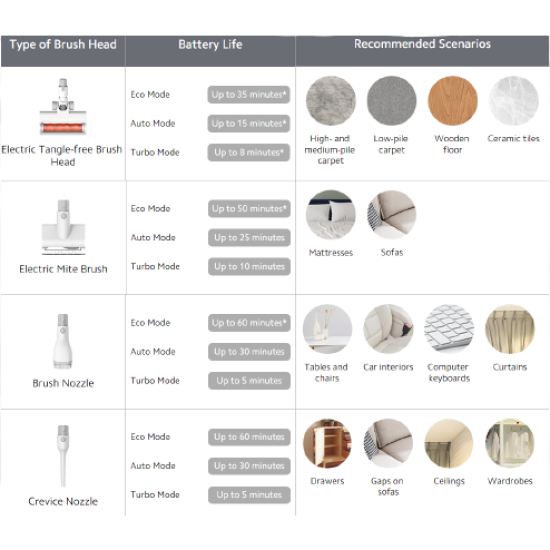Screen dimensions: 550x550
Task: Click 'Auto Mode' in Electric Mite Brush row
Action: pyautogui.click(x=153, y=237)
